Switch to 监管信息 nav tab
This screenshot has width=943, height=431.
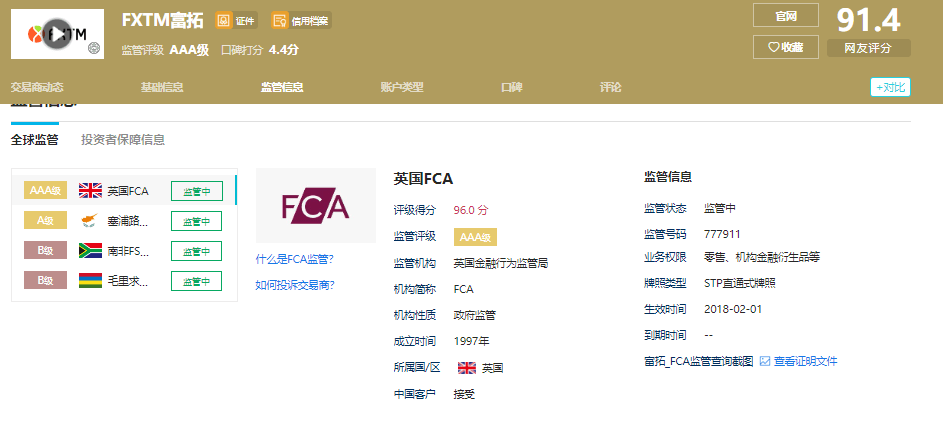282,87
